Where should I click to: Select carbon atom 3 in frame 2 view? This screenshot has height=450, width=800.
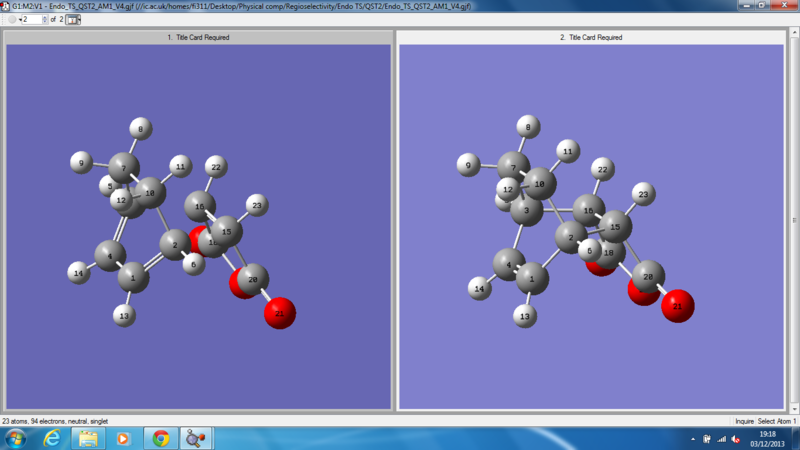pyautogui.click(x=527, y=210)
